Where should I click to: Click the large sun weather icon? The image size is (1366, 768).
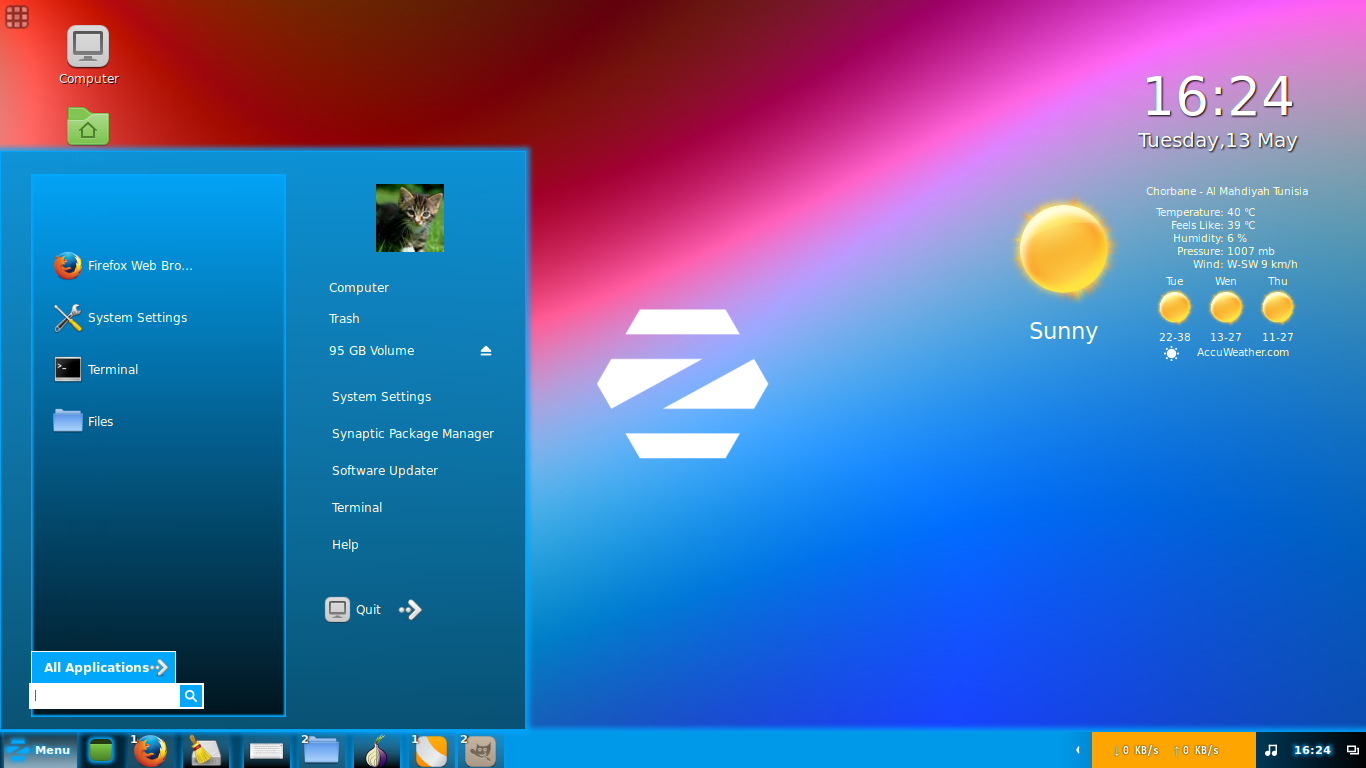pos(1063,249)
